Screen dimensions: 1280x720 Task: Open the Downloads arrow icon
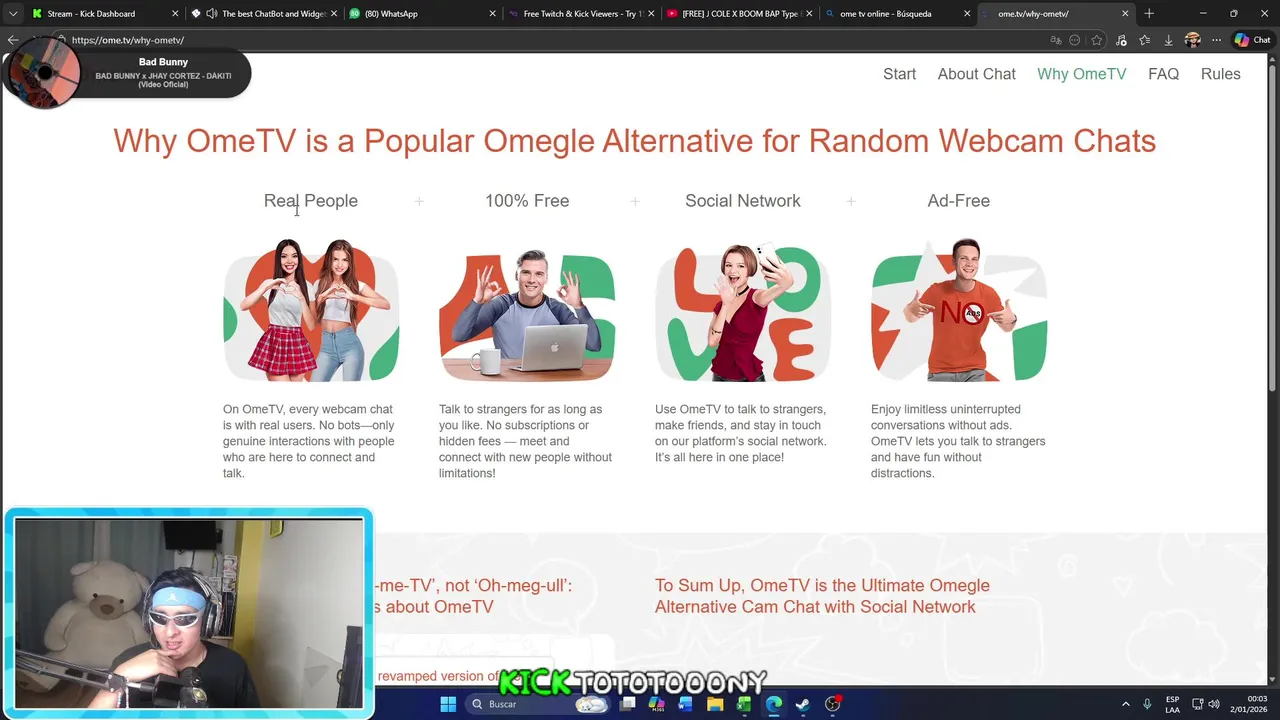1168,40
